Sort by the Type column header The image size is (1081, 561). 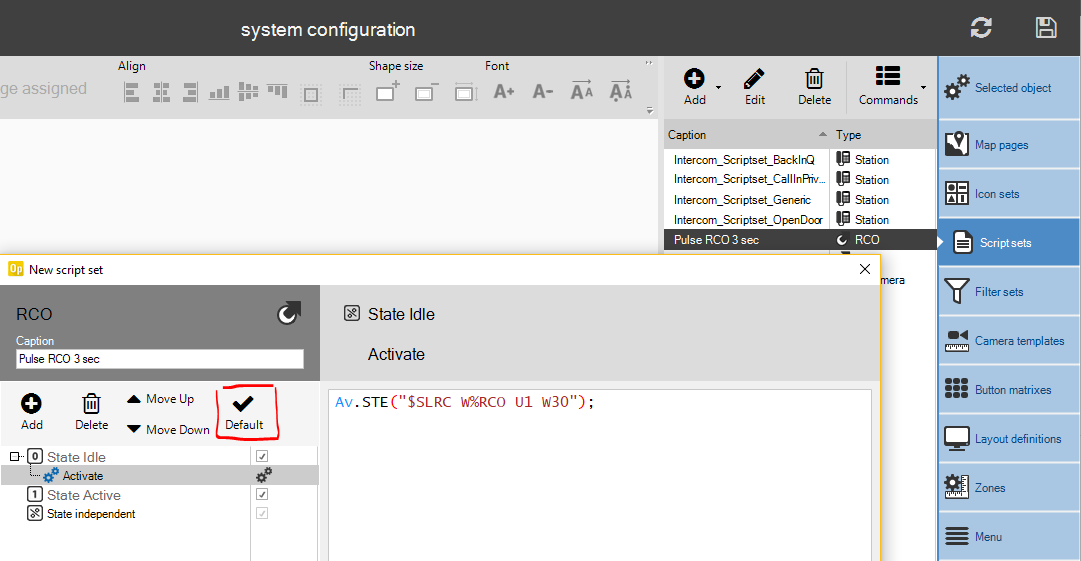point(883,134)
